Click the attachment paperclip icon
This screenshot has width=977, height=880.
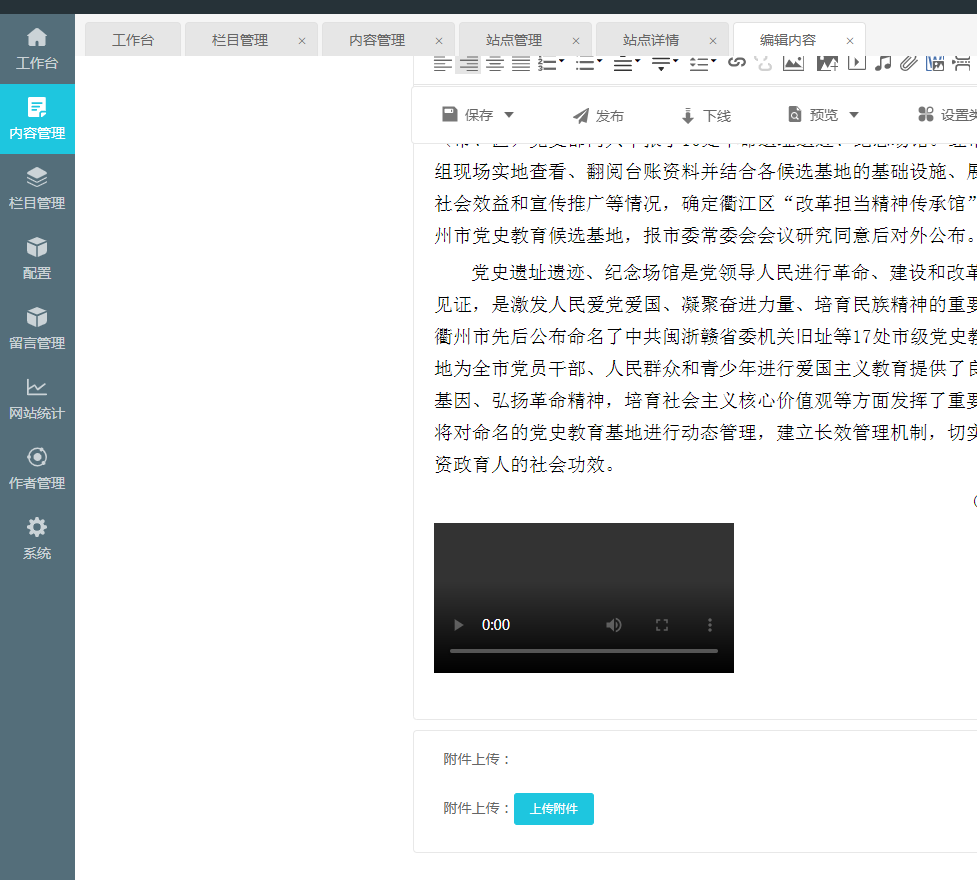tap(908, 63)
